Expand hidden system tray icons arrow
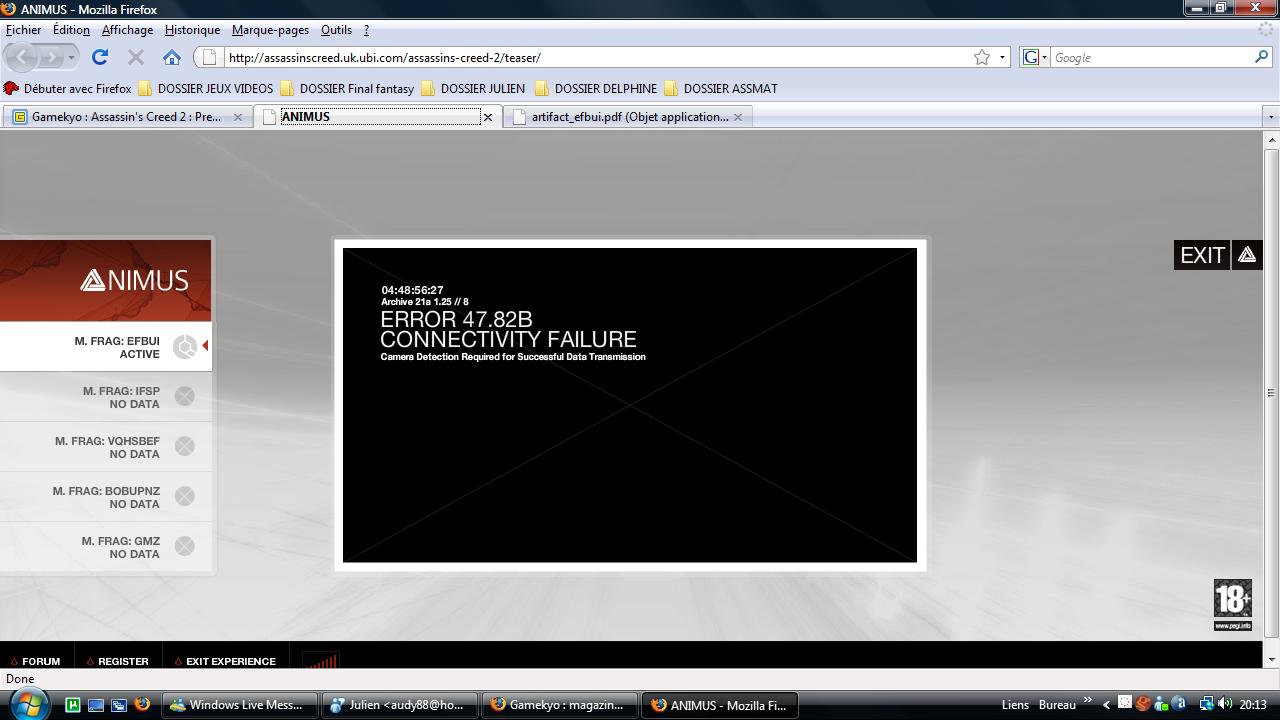Viewport: 1280px width, 720px height. [1106, 704]
